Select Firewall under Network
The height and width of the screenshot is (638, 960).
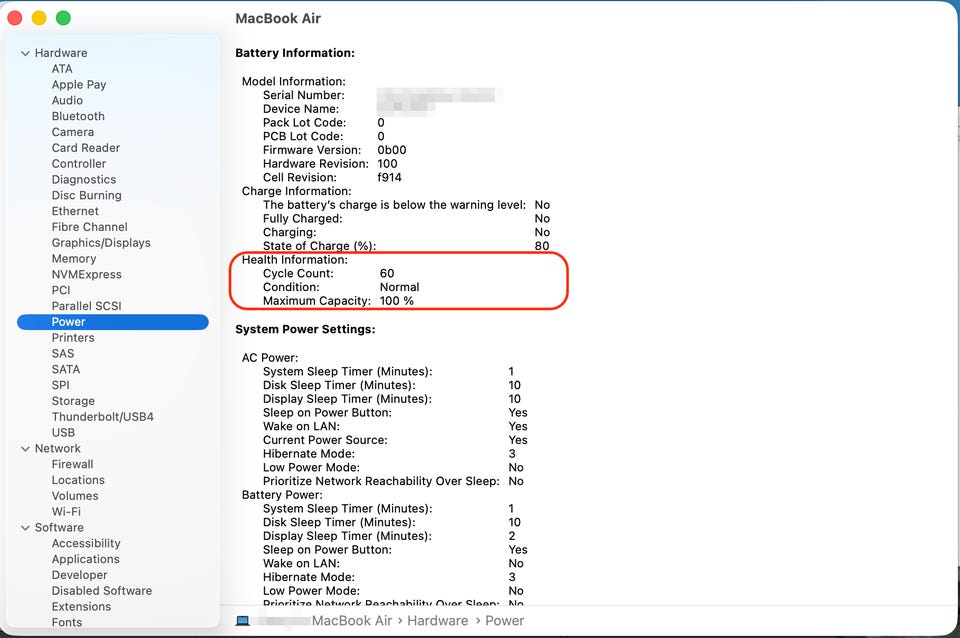pyautogui.click(x=72, y=465)
